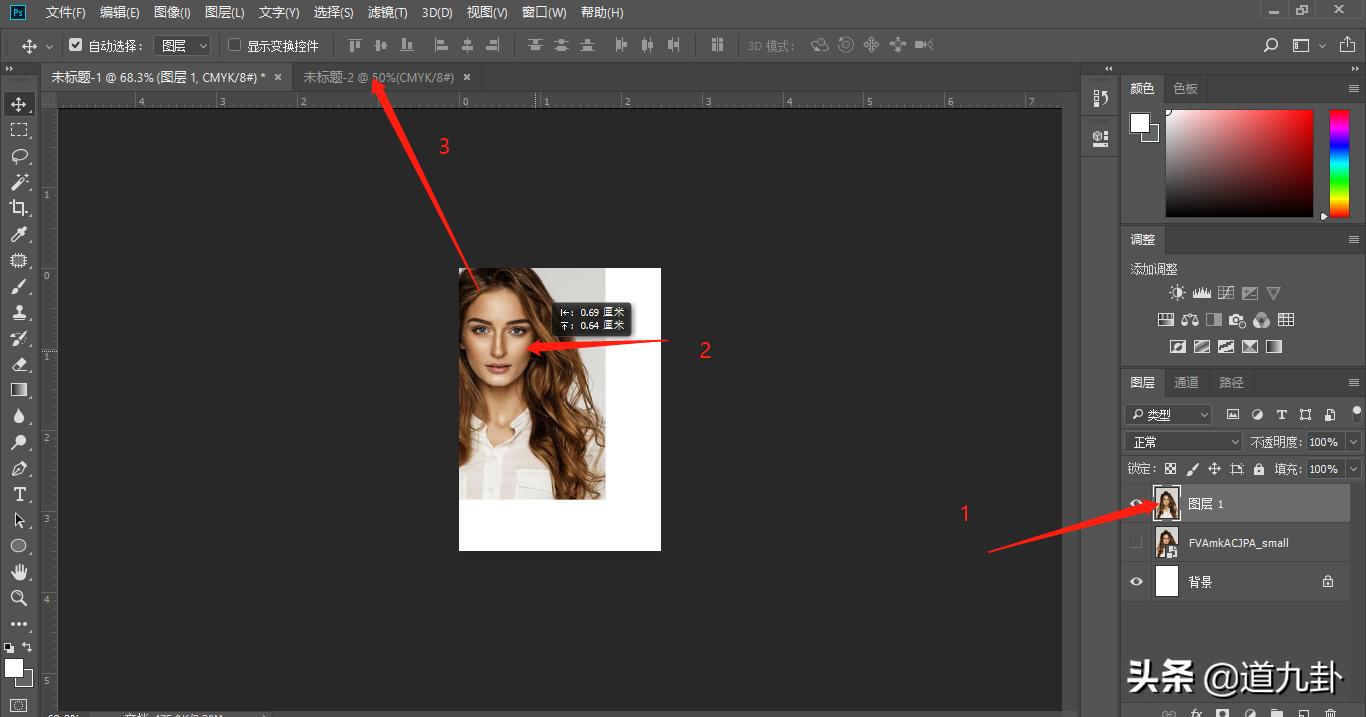The width and height of the screenshot is (1366, 717).
Task: Hide the 图层 1 layer visibility
Action: (x=1135, y=504)
